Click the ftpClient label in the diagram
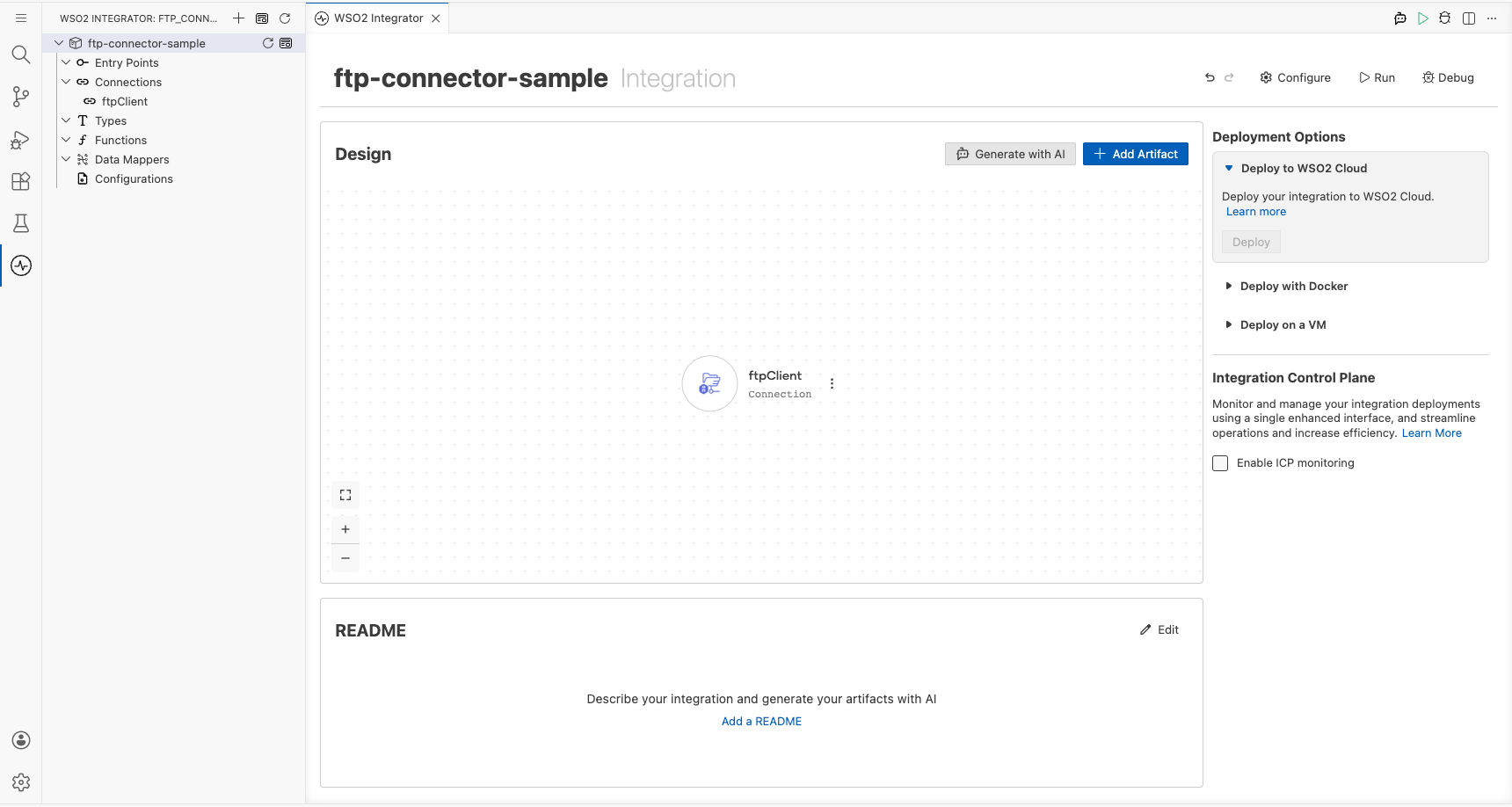The image size is (1512, 807). pos(774,375)
